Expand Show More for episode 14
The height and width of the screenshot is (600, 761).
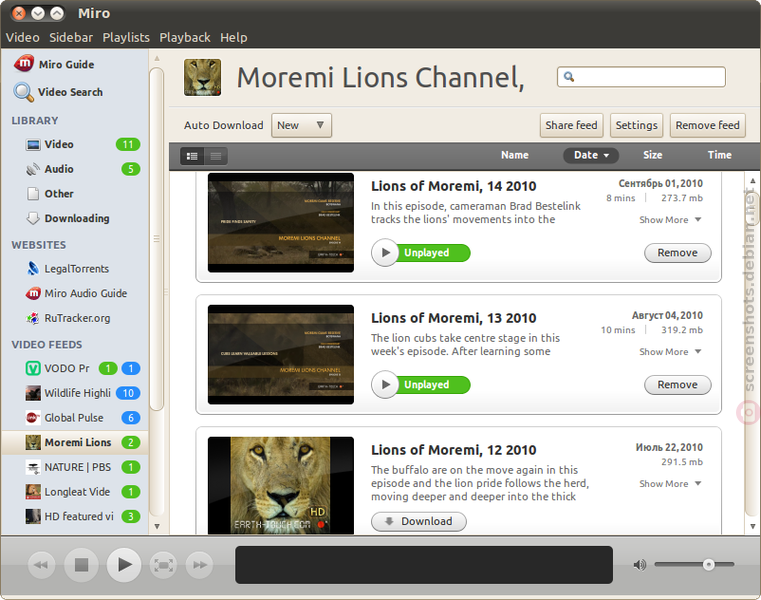(670, 220)
